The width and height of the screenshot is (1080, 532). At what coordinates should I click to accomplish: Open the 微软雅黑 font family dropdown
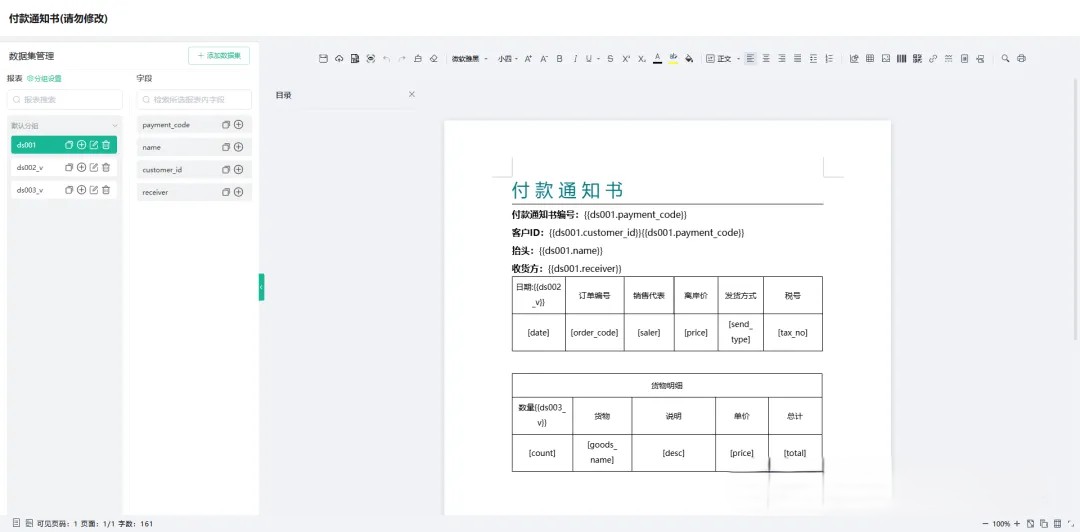coord(469,59)
